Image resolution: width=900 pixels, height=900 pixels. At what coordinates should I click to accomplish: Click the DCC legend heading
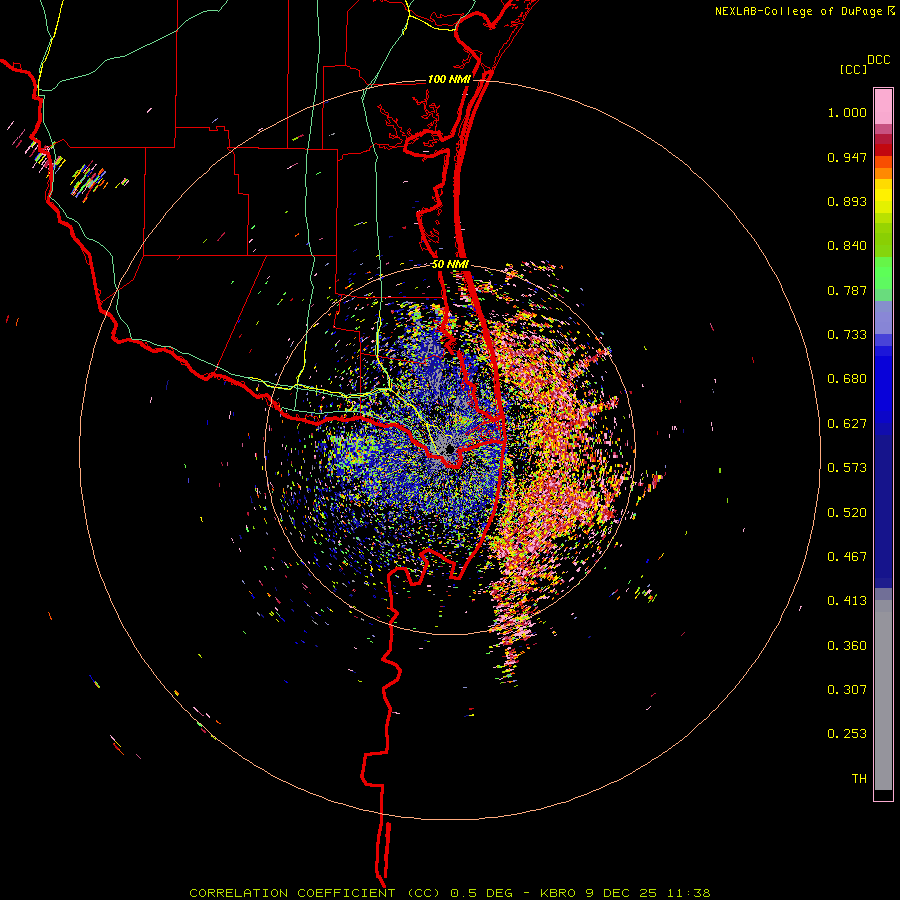click(879, 60)
